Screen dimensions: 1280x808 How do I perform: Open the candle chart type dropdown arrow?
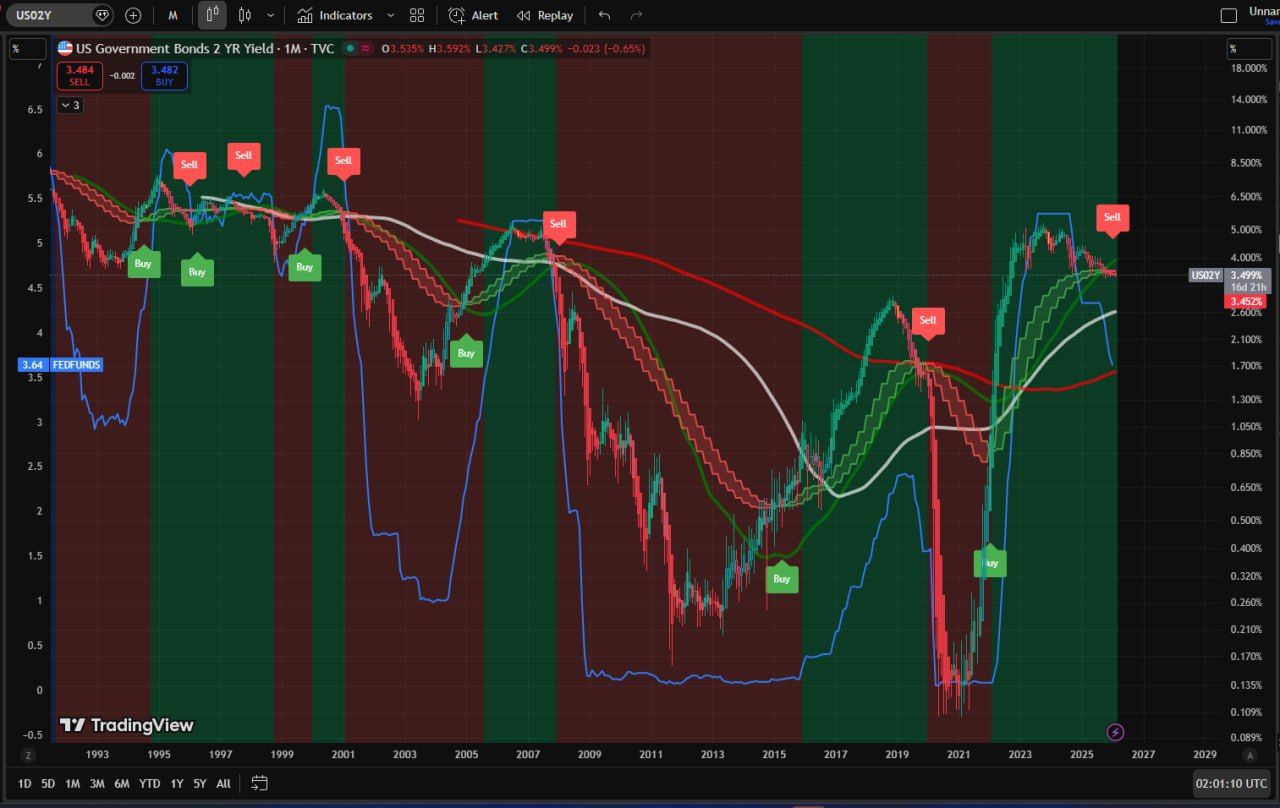coord(270,15)
